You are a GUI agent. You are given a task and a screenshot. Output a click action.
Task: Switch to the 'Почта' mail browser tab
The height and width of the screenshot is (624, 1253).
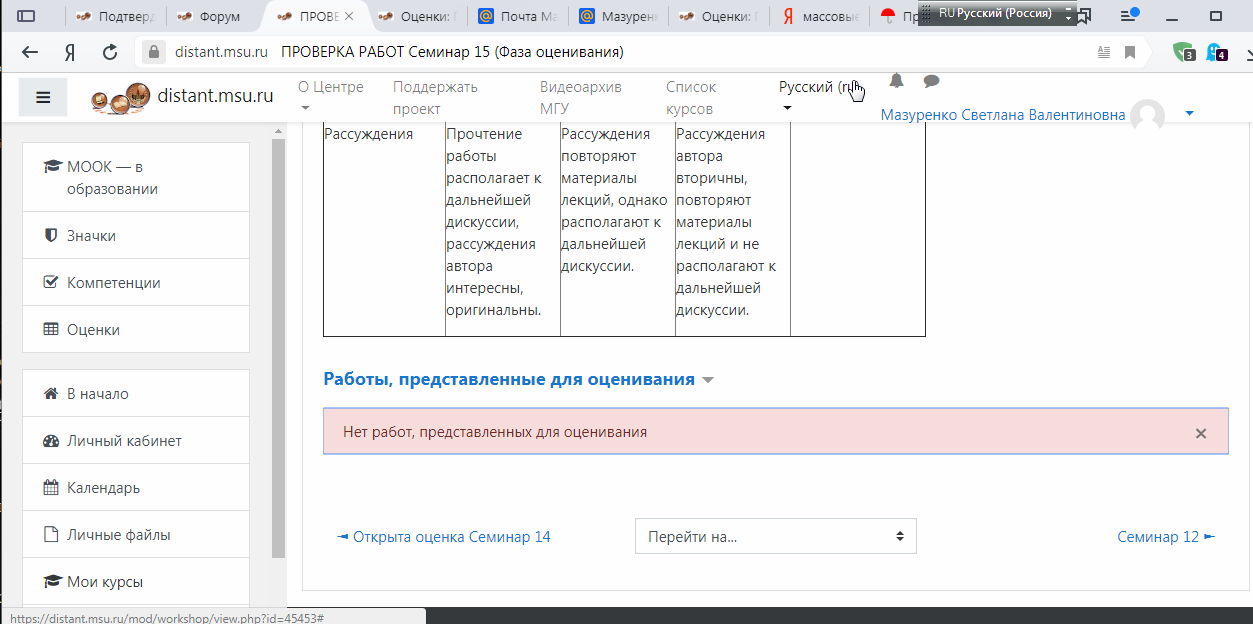click(x=516, y=16)
